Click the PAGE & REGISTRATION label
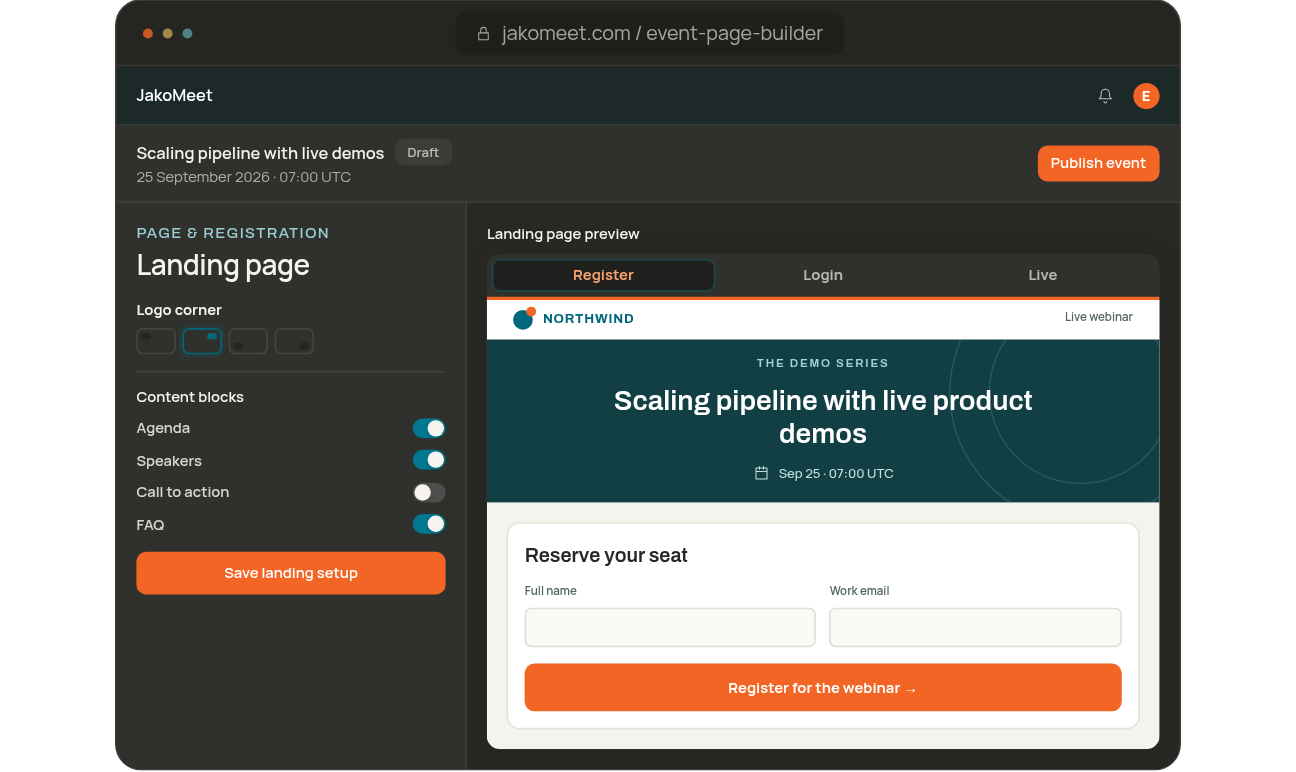The image size is (1296, 772). click(233, 233)
